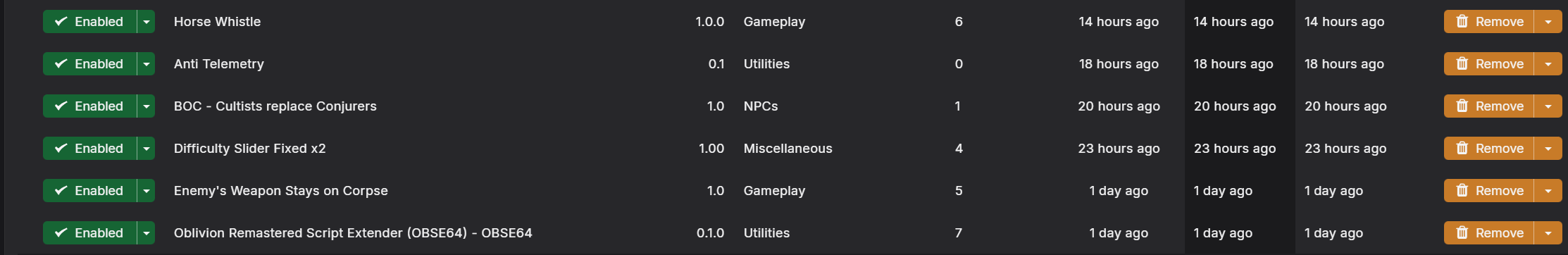Screen dimensions: 1568x255
Task: Open Remove dropdown for BOC Cultists mod
Action: pyautogui.click(x=1548, y=106)
